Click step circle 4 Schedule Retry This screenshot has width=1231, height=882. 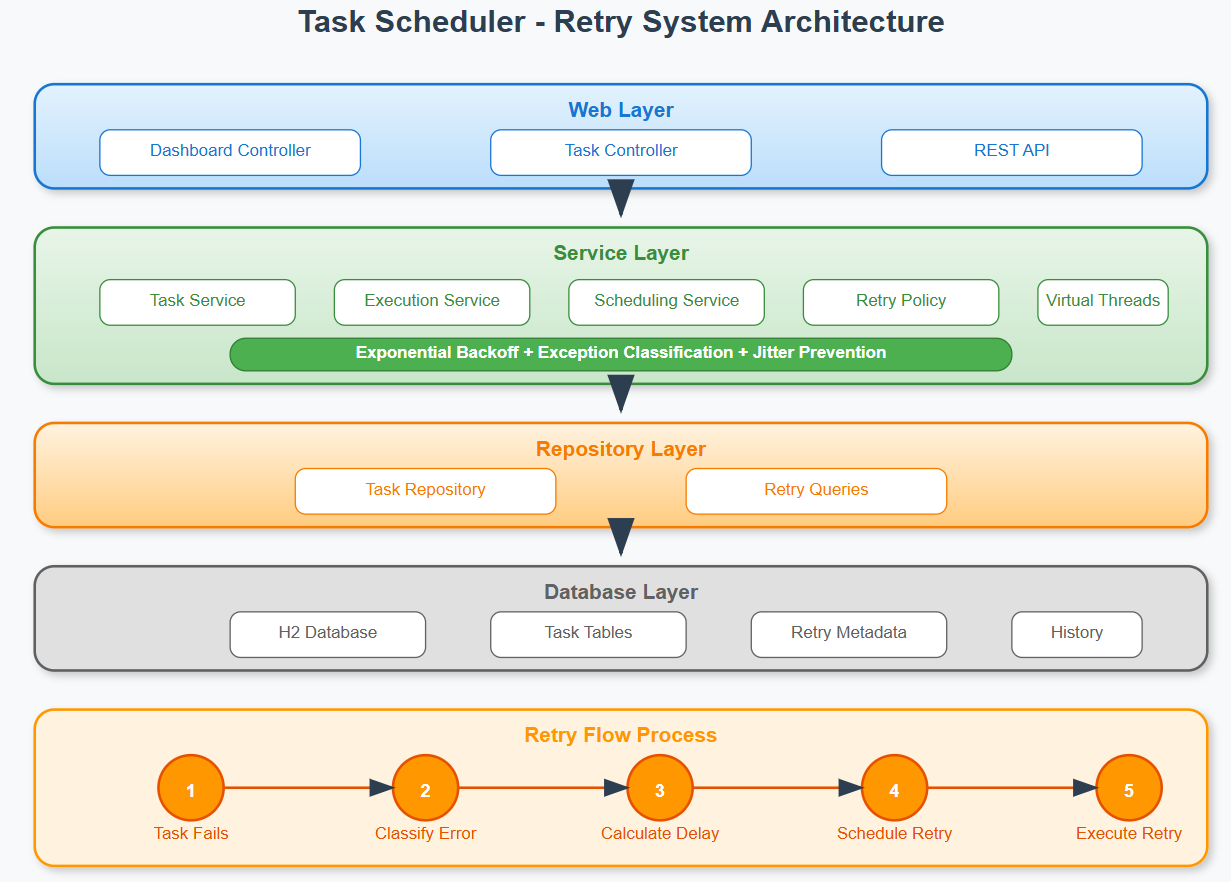[x=894, y=788]
